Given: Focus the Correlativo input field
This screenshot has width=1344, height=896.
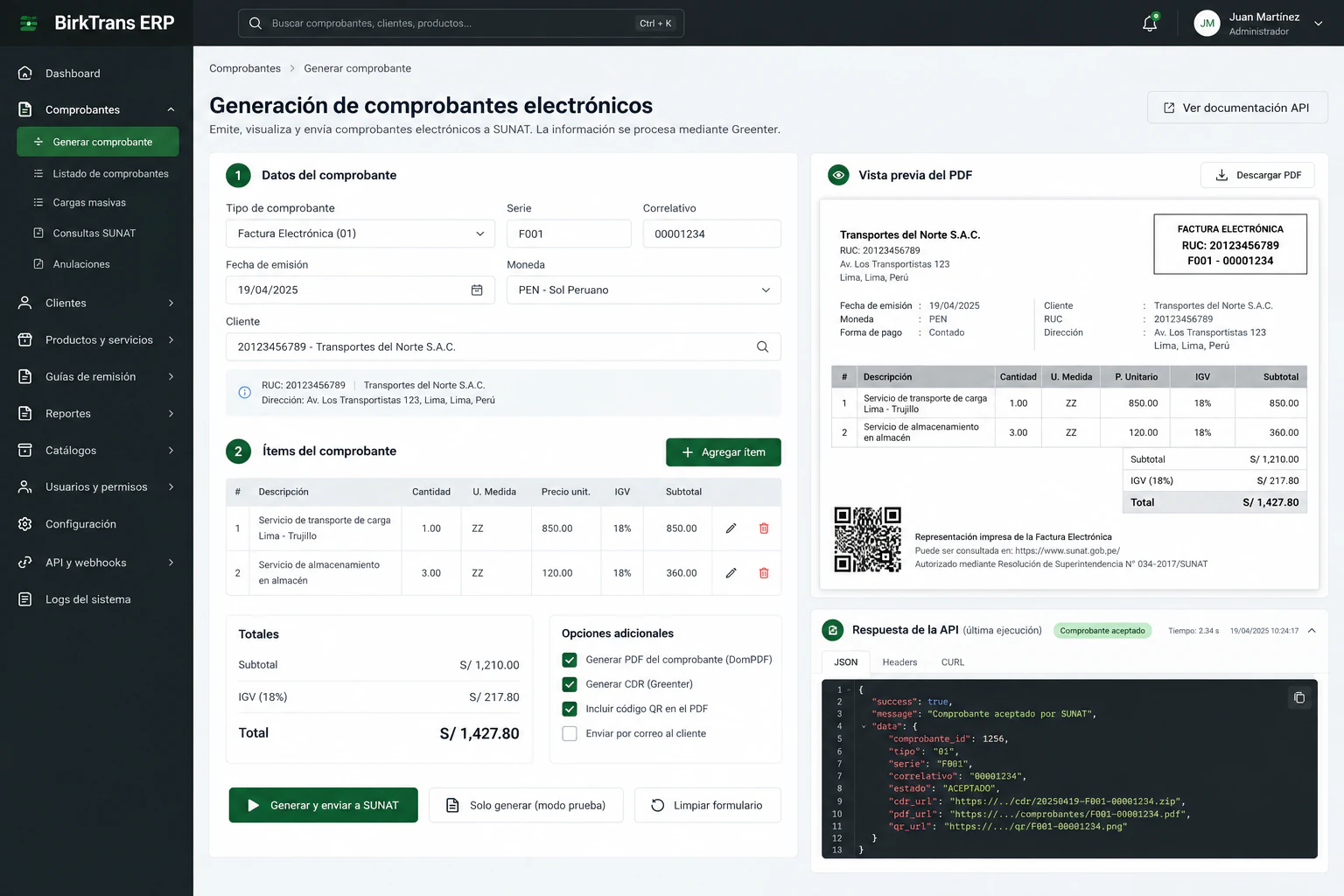Looking at the screenshot, I should coord(712,234).
